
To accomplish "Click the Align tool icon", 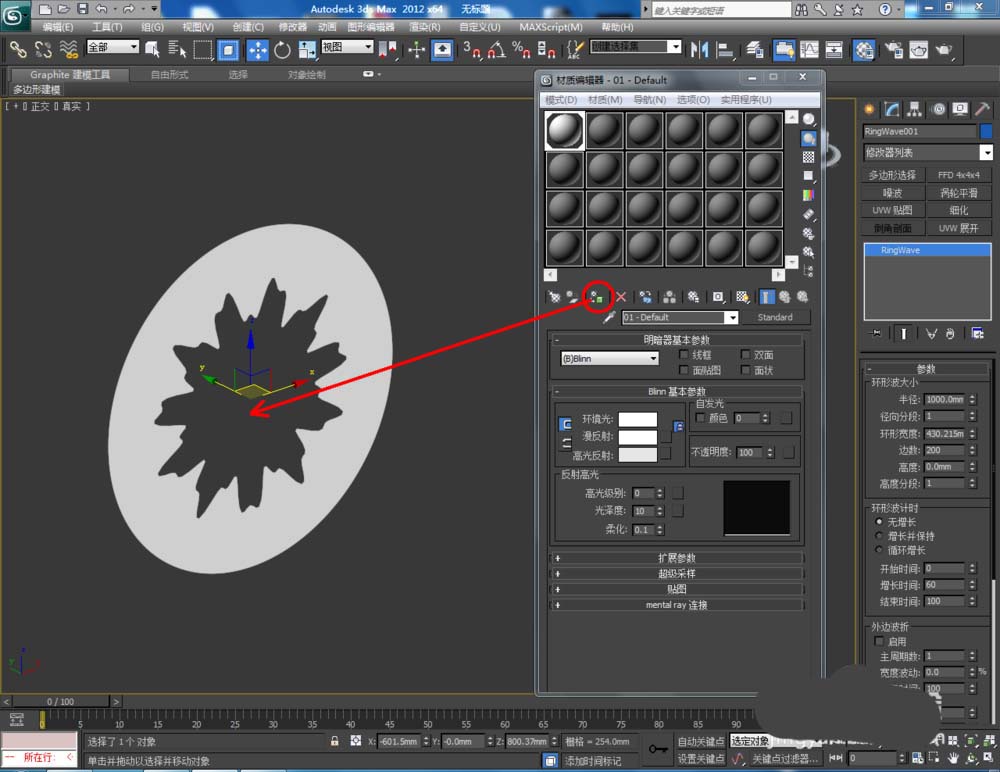I will (724, 50).
